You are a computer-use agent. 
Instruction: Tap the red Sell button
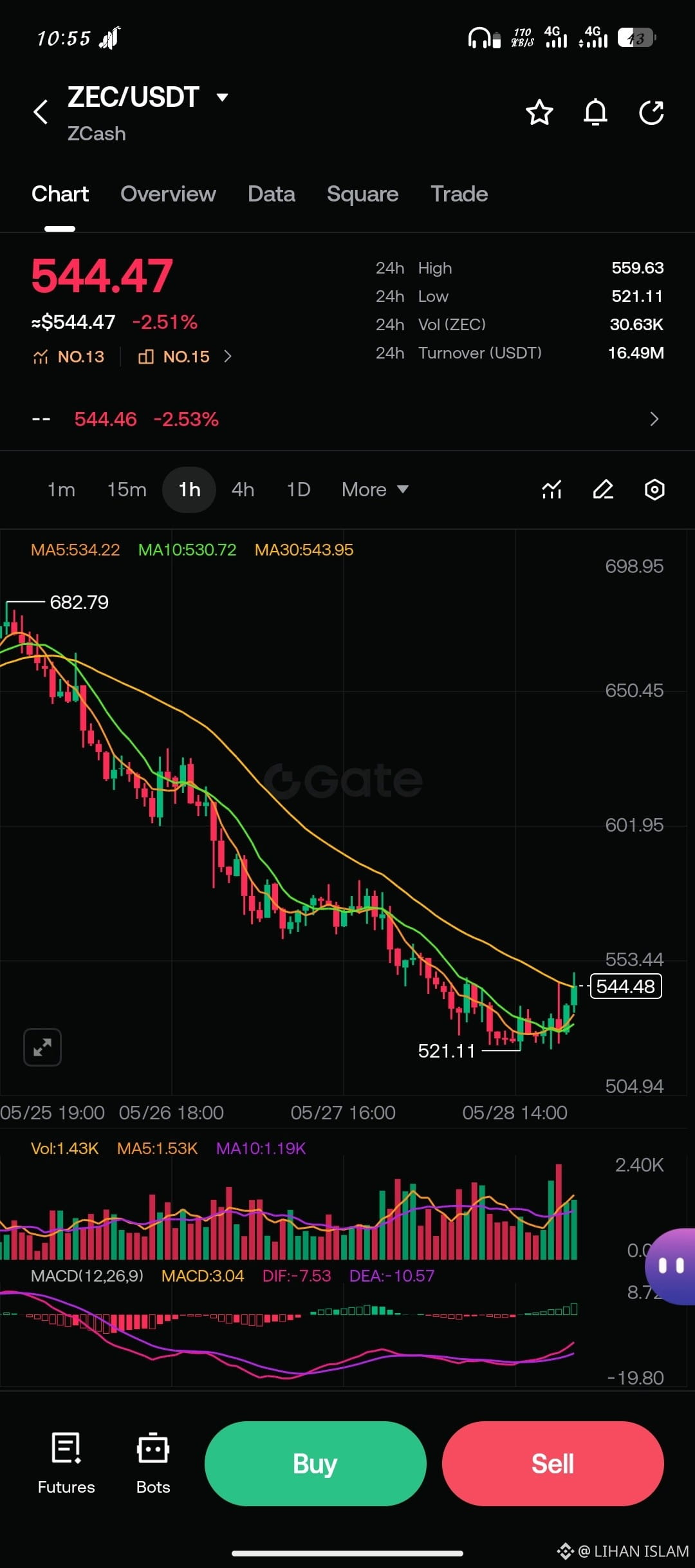point(553,1464)
